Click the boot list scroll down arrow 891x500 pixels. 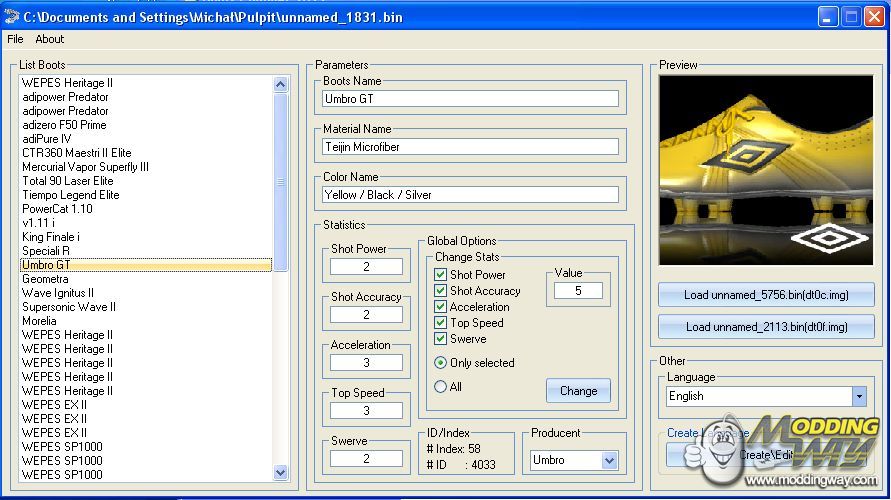tap(280, 473)
